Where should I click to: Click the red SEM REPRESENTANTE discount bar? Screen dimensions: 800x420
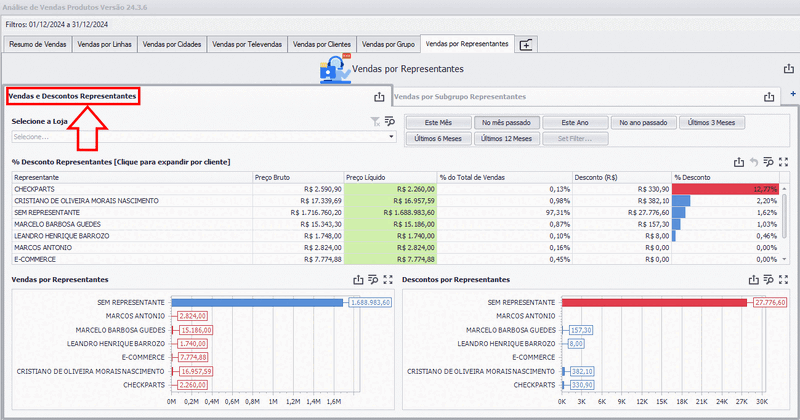[x=654, y=303]
